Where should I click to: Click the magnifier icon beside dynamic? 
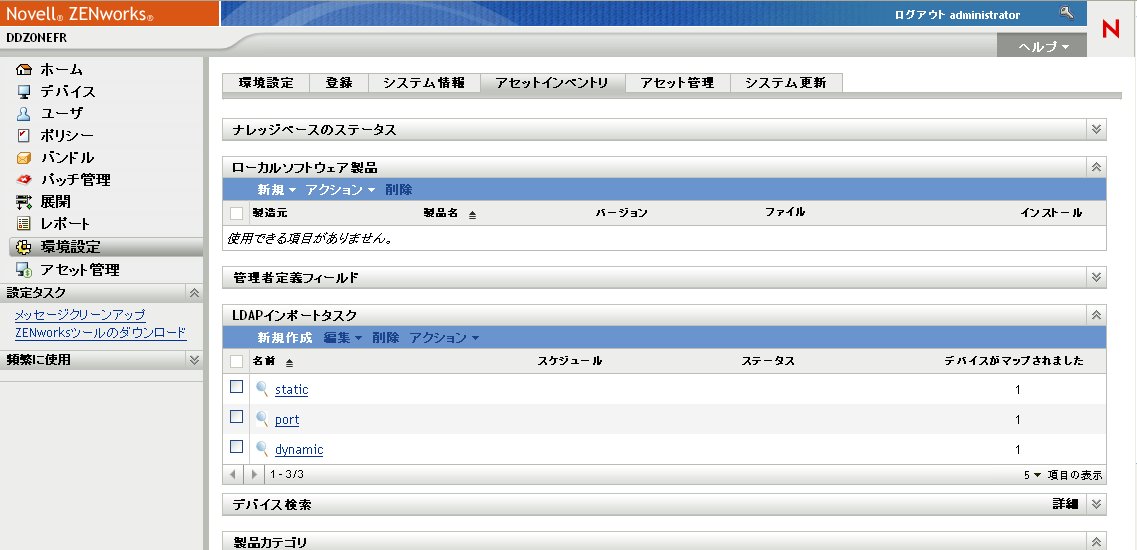262,449
